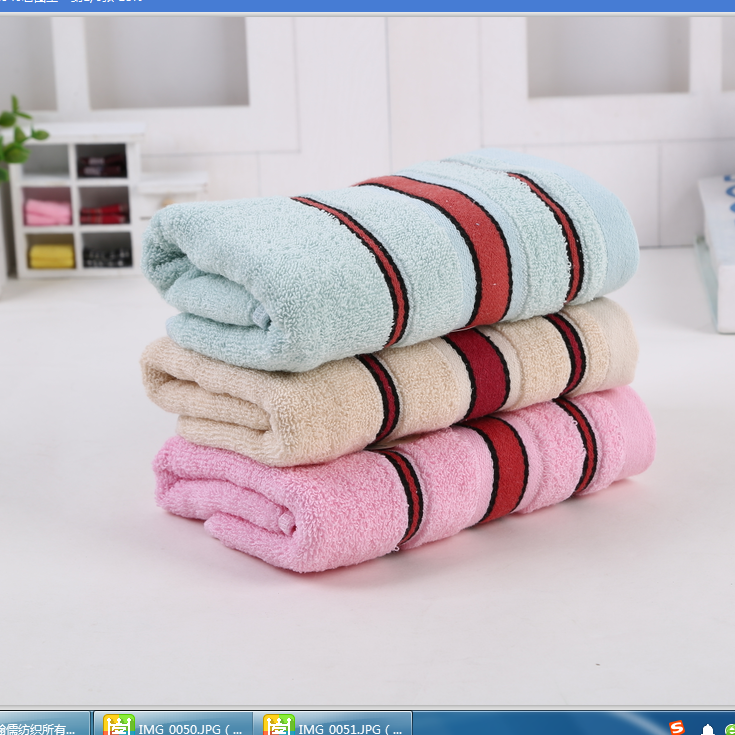Click the image viewer icon beside IMG_0051.JPG
This screenshot has width=735, height=735.
pos(279,724)
